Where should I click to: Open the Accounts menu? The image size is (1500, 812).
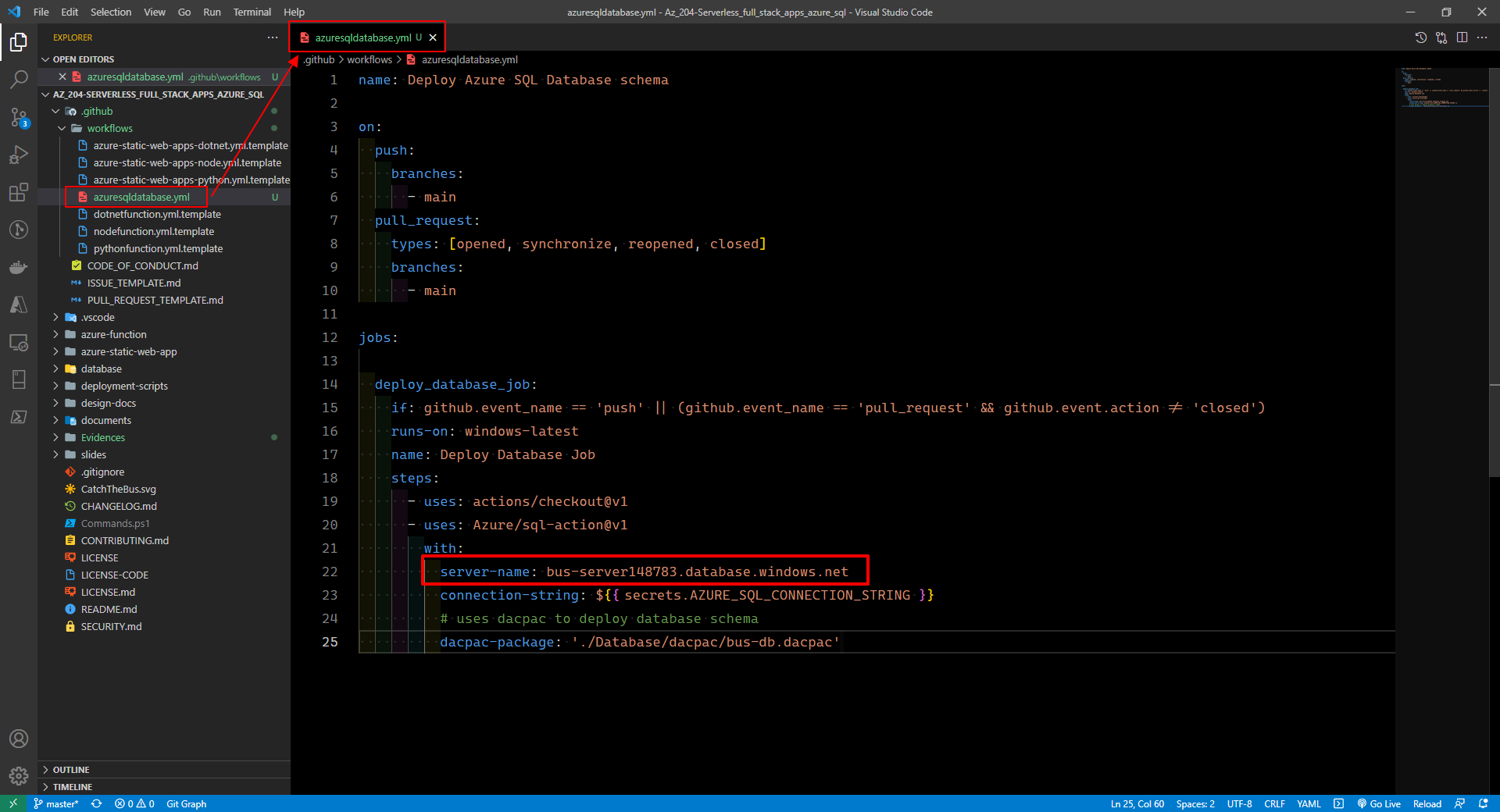(x=19, y=739)
